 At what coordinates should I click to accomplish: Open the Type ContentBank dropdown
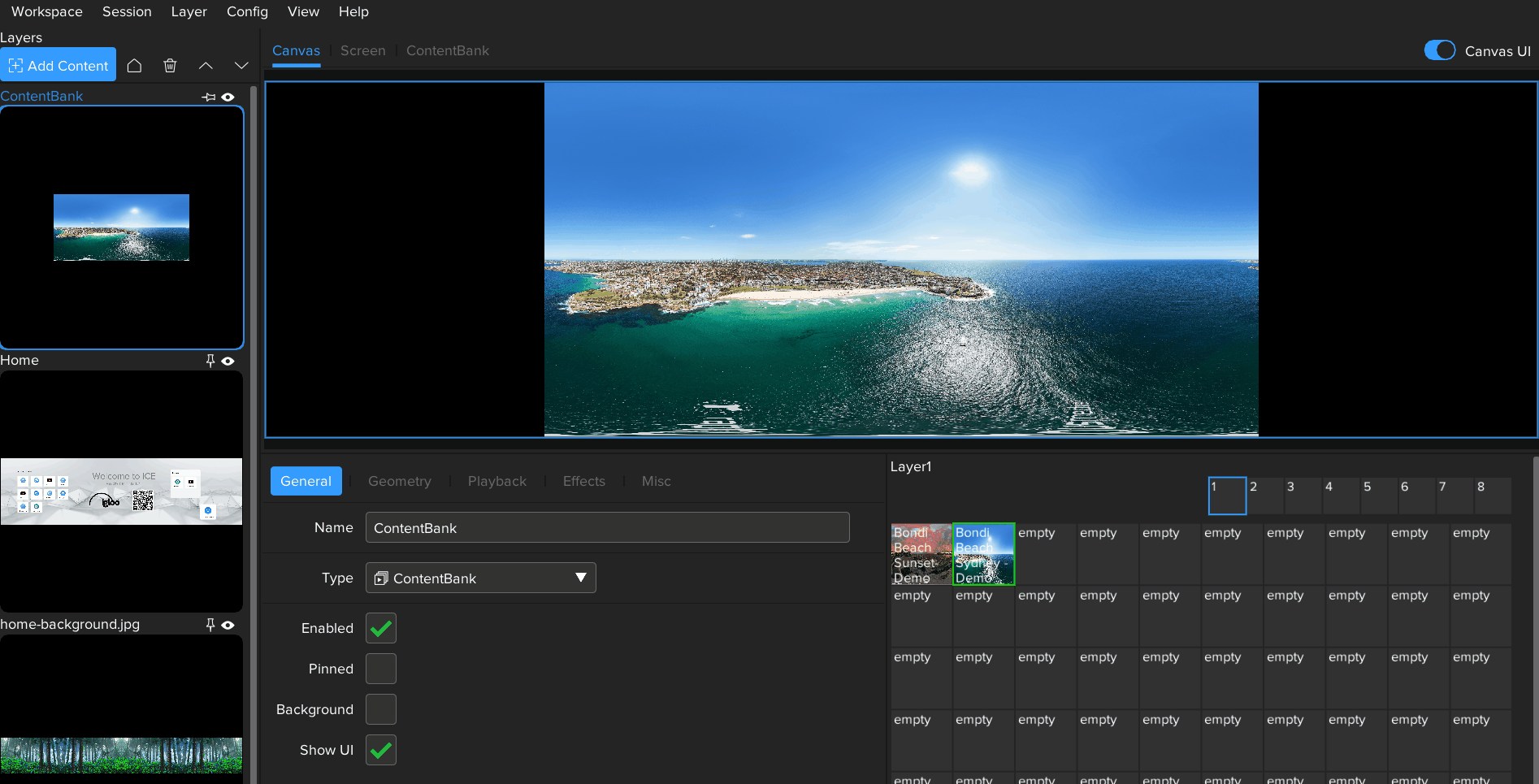pyautogui.click(x=480, y=578)
